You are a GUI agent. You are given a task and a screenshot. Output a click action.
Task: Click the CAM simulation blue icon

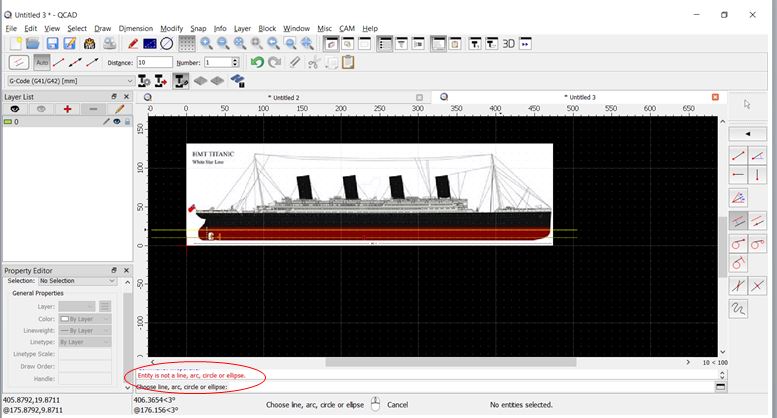click(x=237, y=81)
